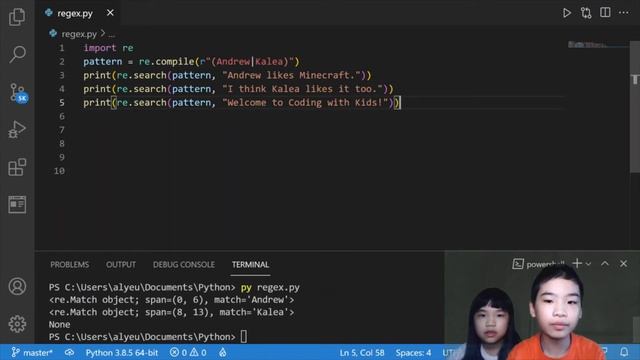
Task: Open the Accounts menu icon
Action: click(x=17, y=287)
